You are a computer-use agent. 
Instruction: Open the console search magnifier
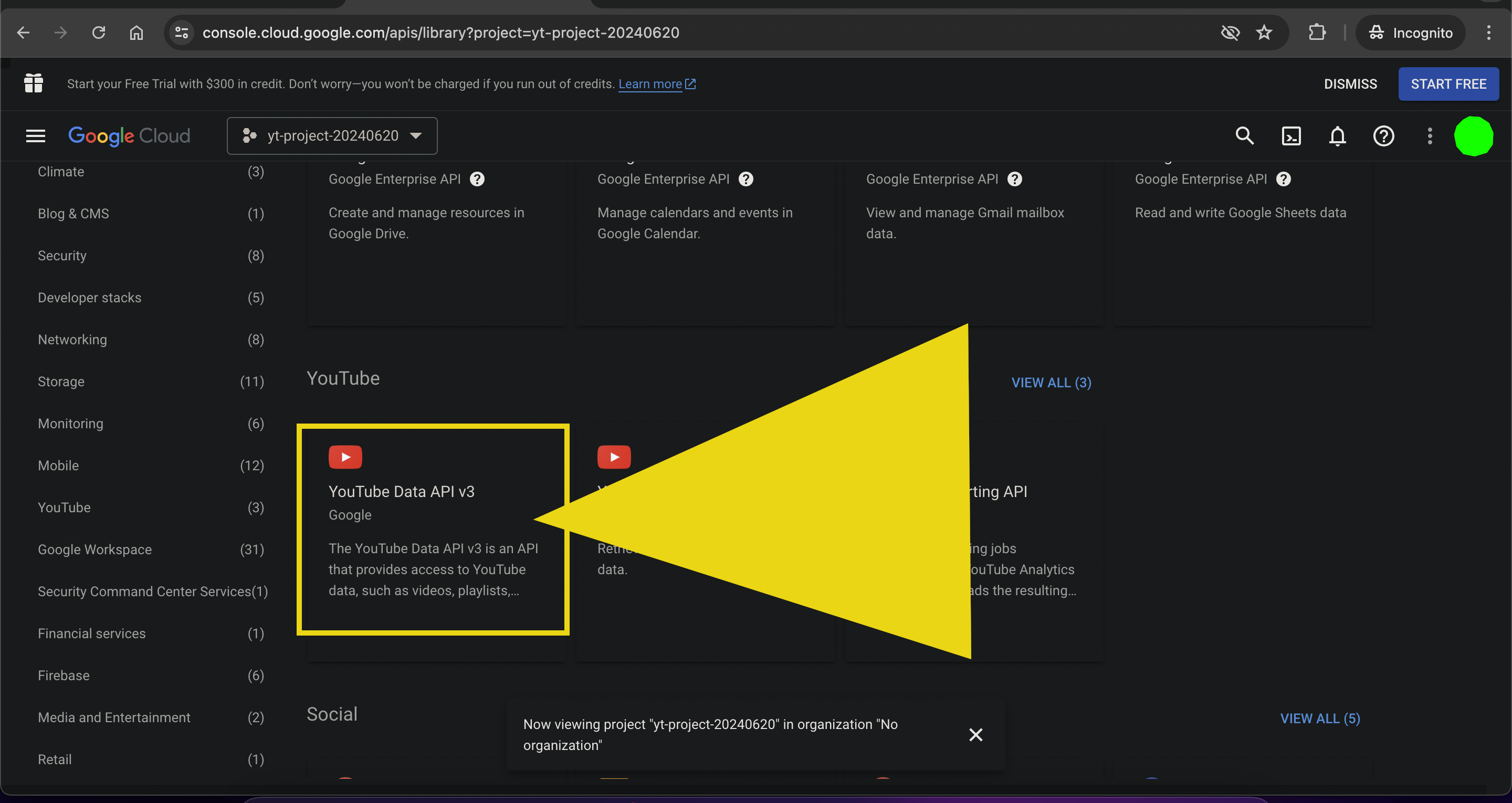point(1244,136)
